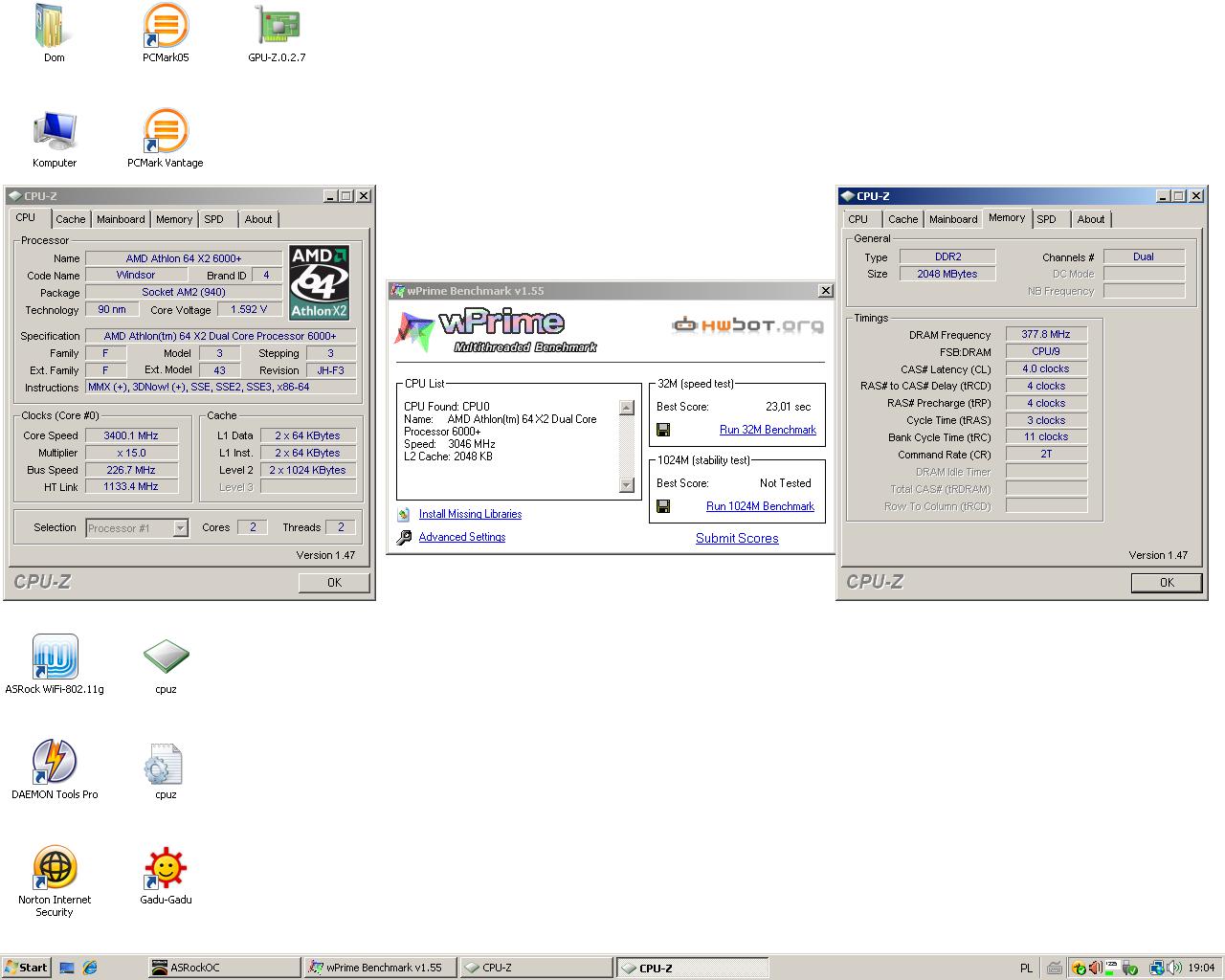Click the AMD Athlon 64 X2 logo

coord(319,283)
